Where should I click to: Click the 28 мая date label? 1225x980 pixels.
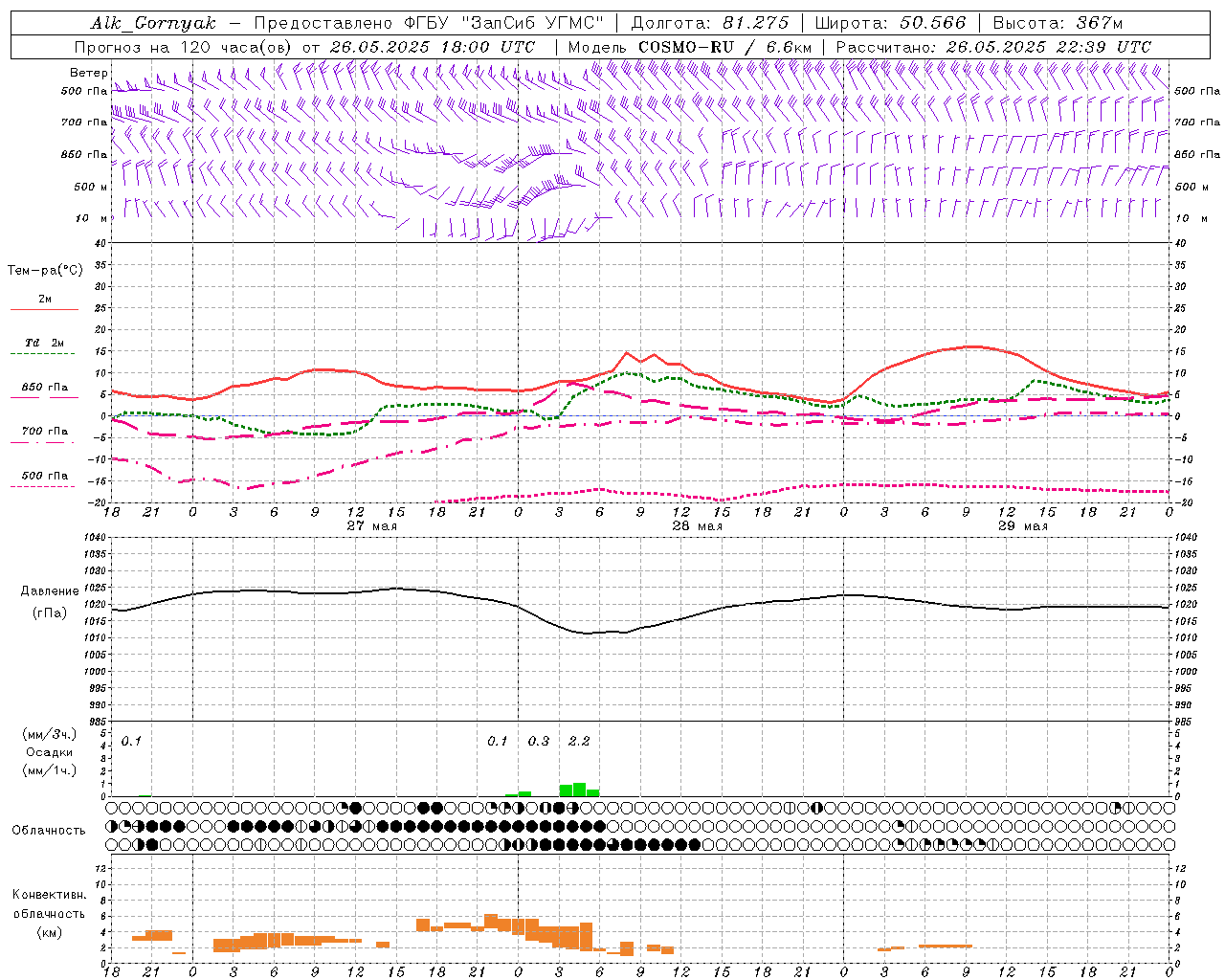click(x=697, y=526)
